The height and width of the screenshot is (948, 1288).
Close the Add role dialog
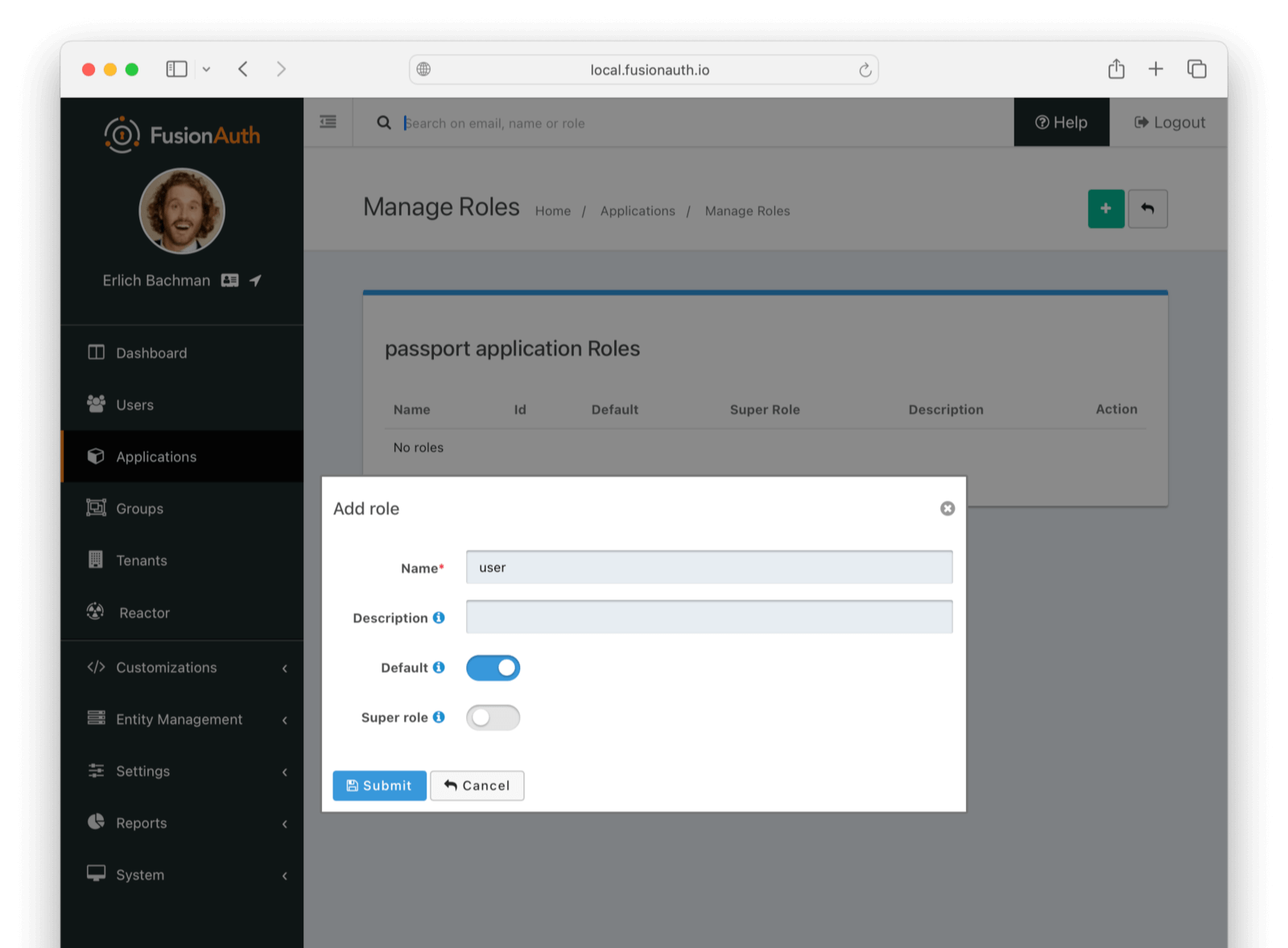(x=947, y=509)
